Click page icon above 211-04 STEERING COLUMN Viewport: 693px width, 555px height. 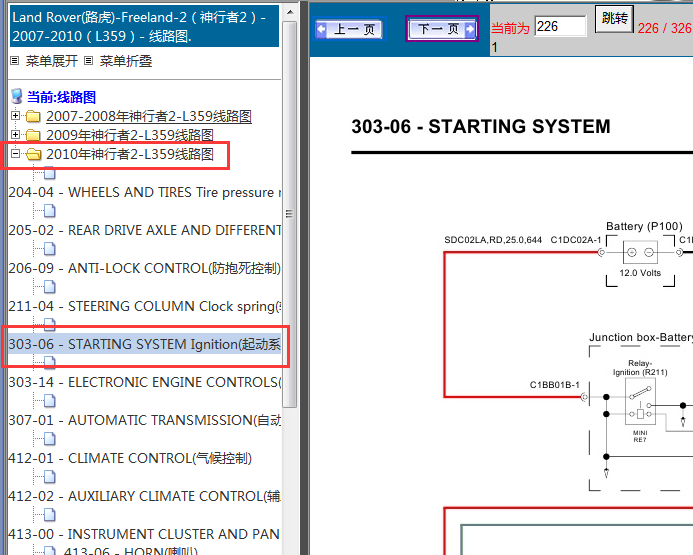tap(50, 287)
